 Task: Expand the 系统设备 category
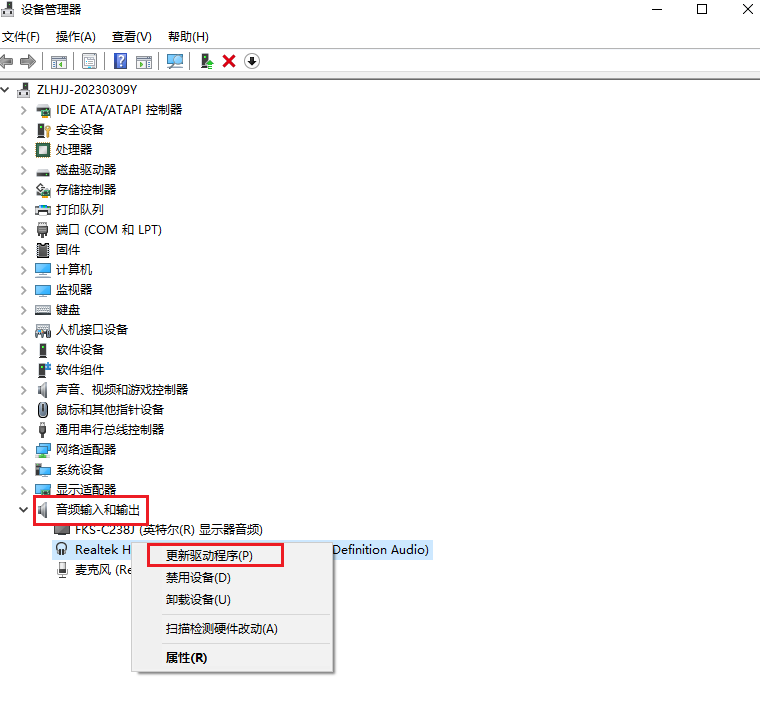click(x=23, y=470)
